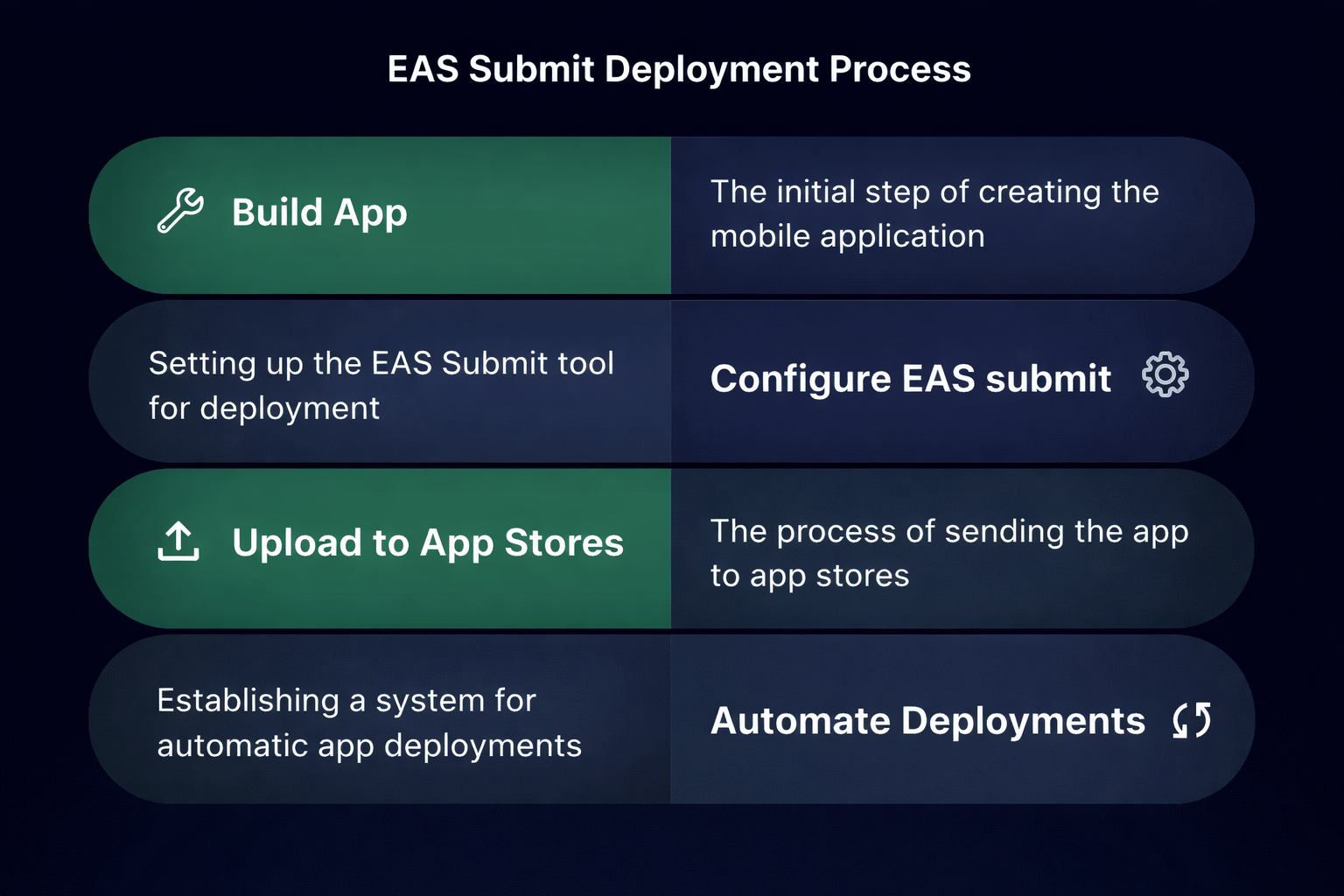Click the description about sending the app to stores
This screenshot has height=896, width=1344.
pyautogui.click(x=949, y=553)
